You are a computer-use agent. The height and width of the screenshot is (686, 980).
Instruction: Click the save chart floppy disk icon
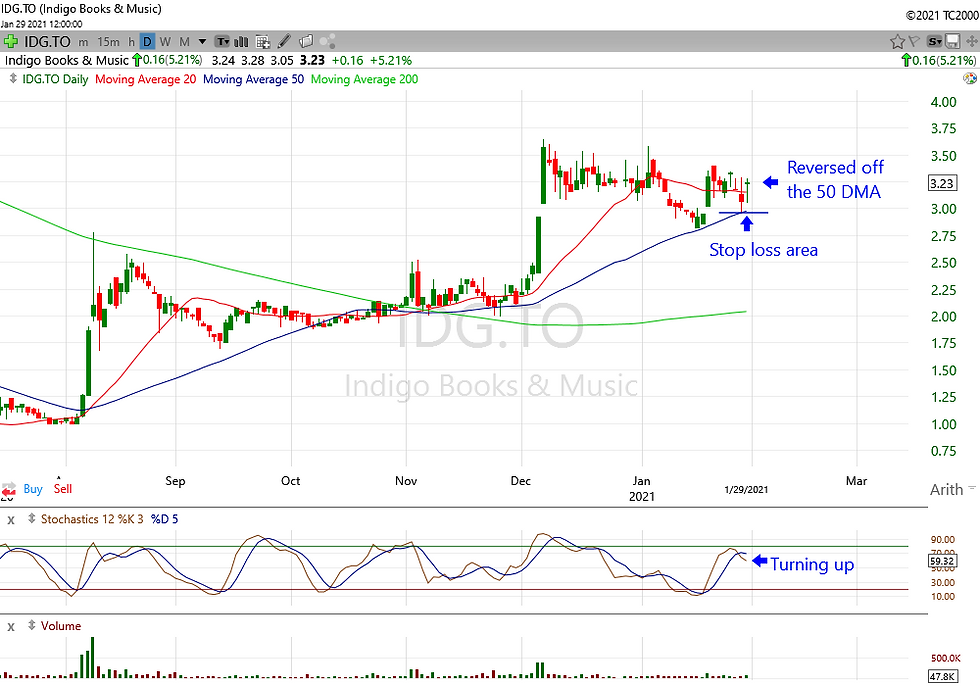point(952,42)
